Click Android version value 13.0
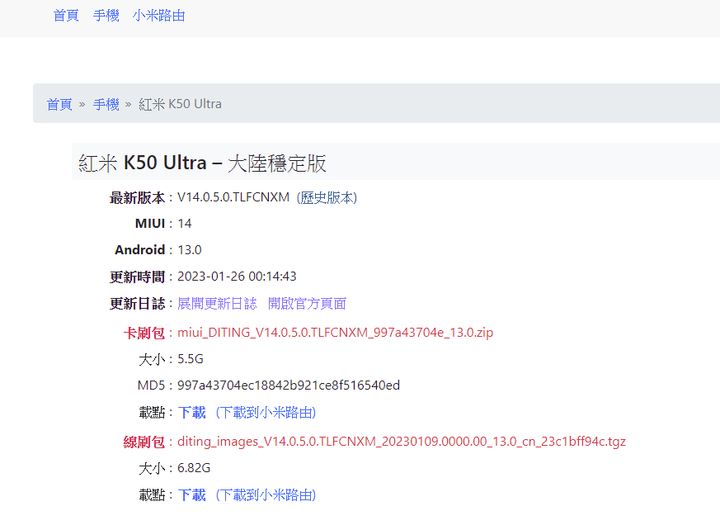Screen dimensions: 720x525 click(190, 250)
